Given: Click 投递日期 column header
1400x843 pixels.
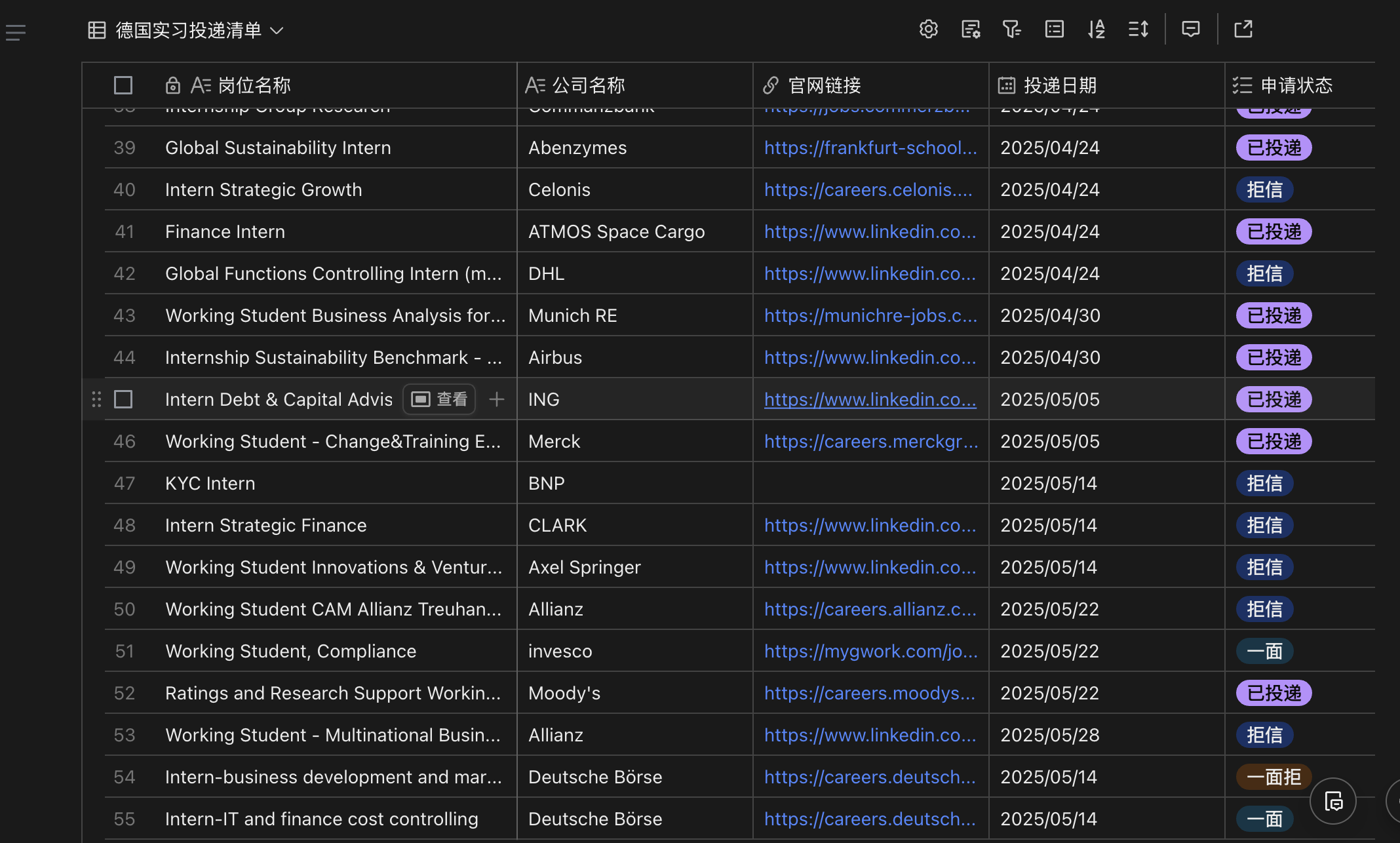Looking at the screenshot, I should pos(1106,85).
